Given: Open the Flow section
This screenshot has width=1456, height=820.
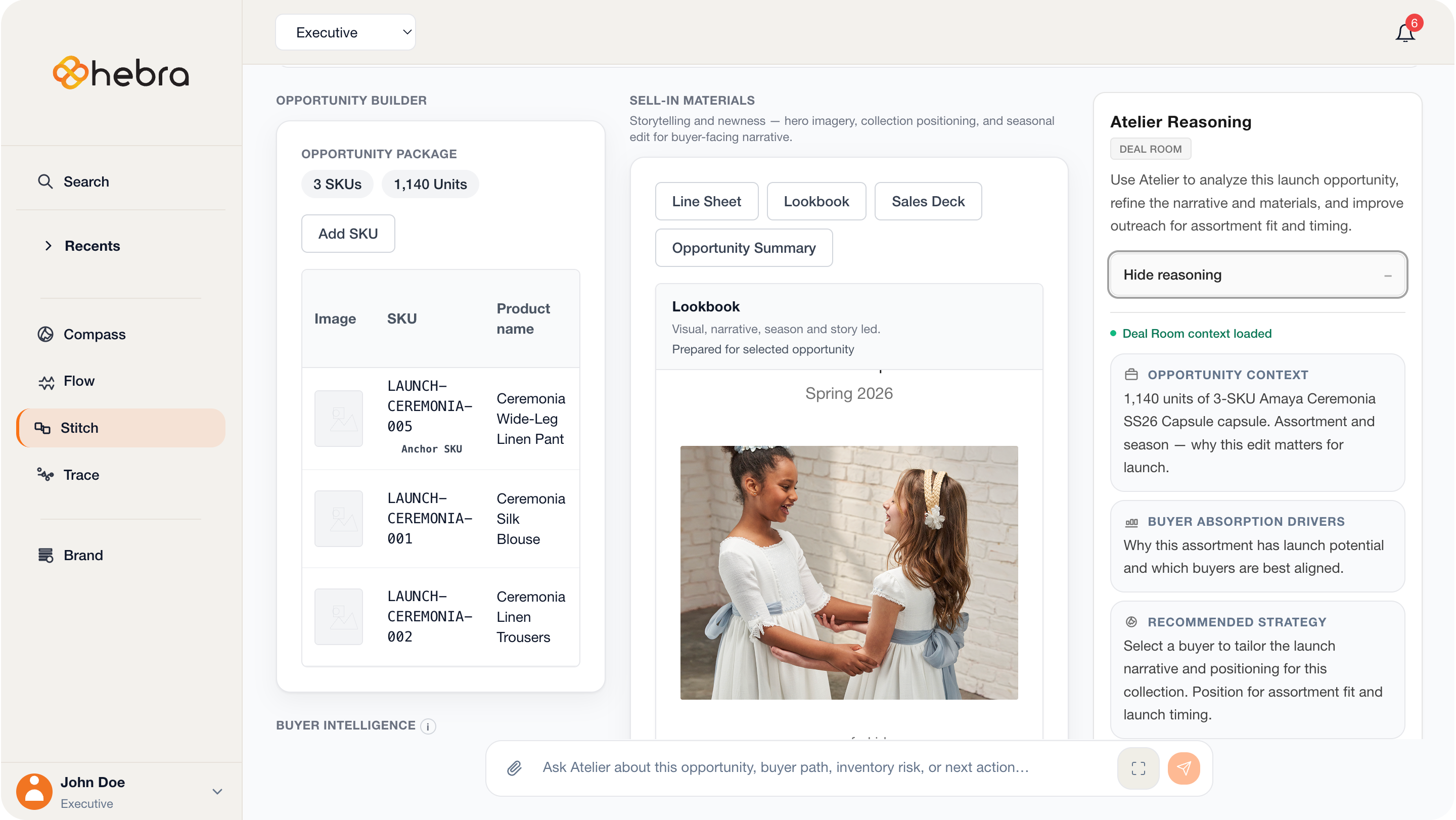Looking at the screenshot, I should [x=78, y=381].
